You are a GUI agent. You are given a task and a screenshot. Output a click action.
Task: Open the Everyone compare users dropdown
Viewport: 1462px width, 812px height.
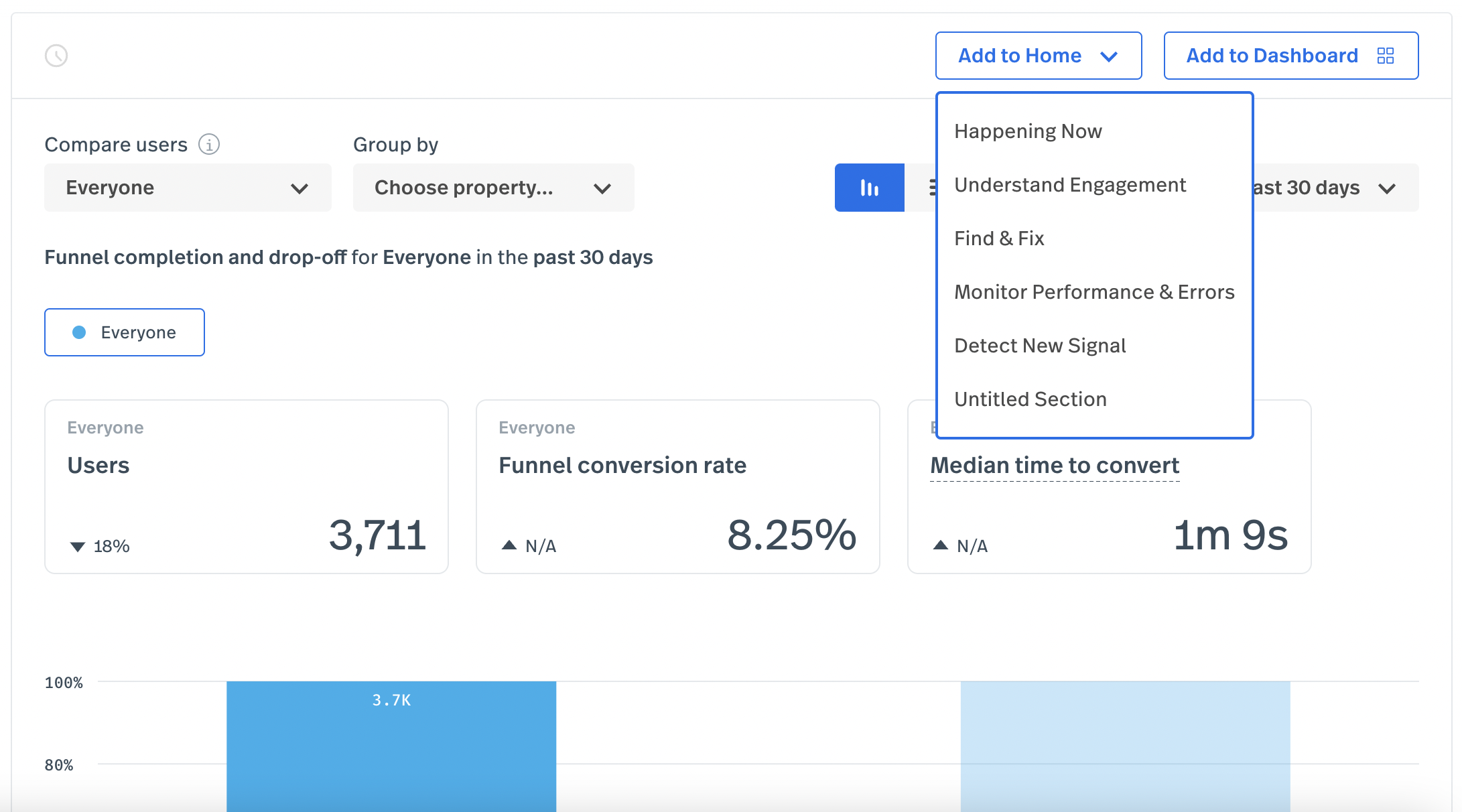188,188
